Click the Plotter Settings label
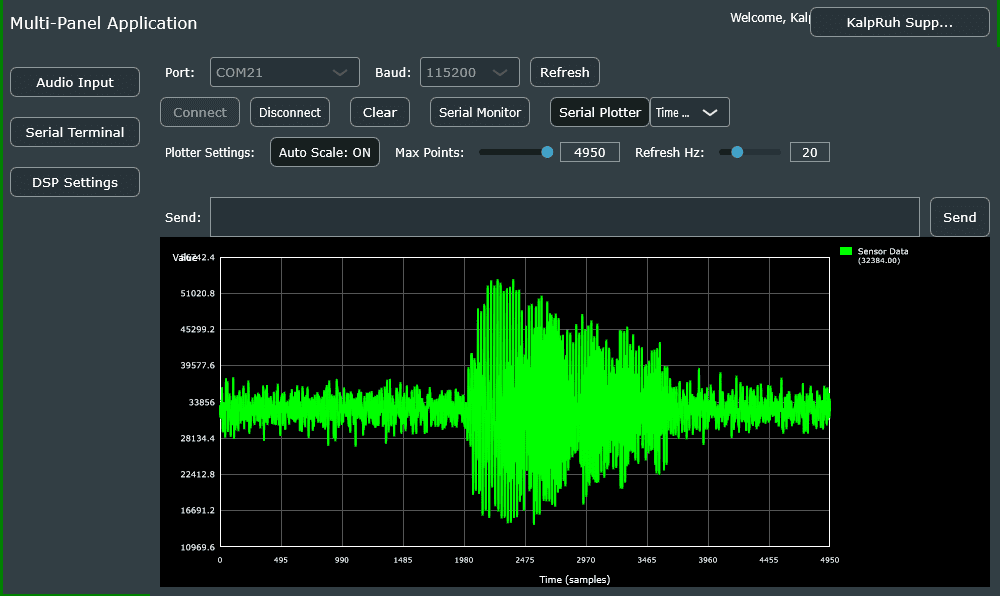Screen dimensions: 1000x596 [209, 152]
